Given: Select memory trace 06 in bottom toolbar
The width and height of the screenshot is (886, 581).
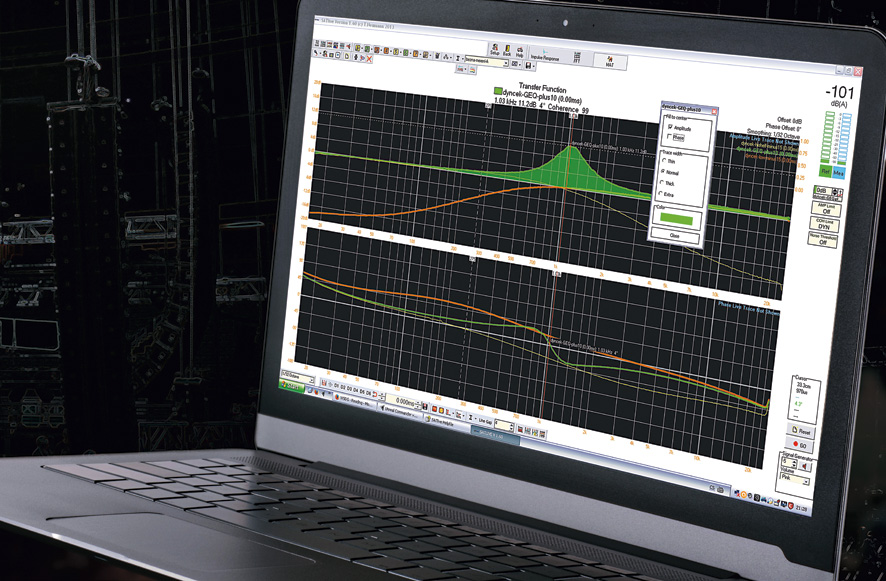Looking at the screenshot, I should coord(368,393).
